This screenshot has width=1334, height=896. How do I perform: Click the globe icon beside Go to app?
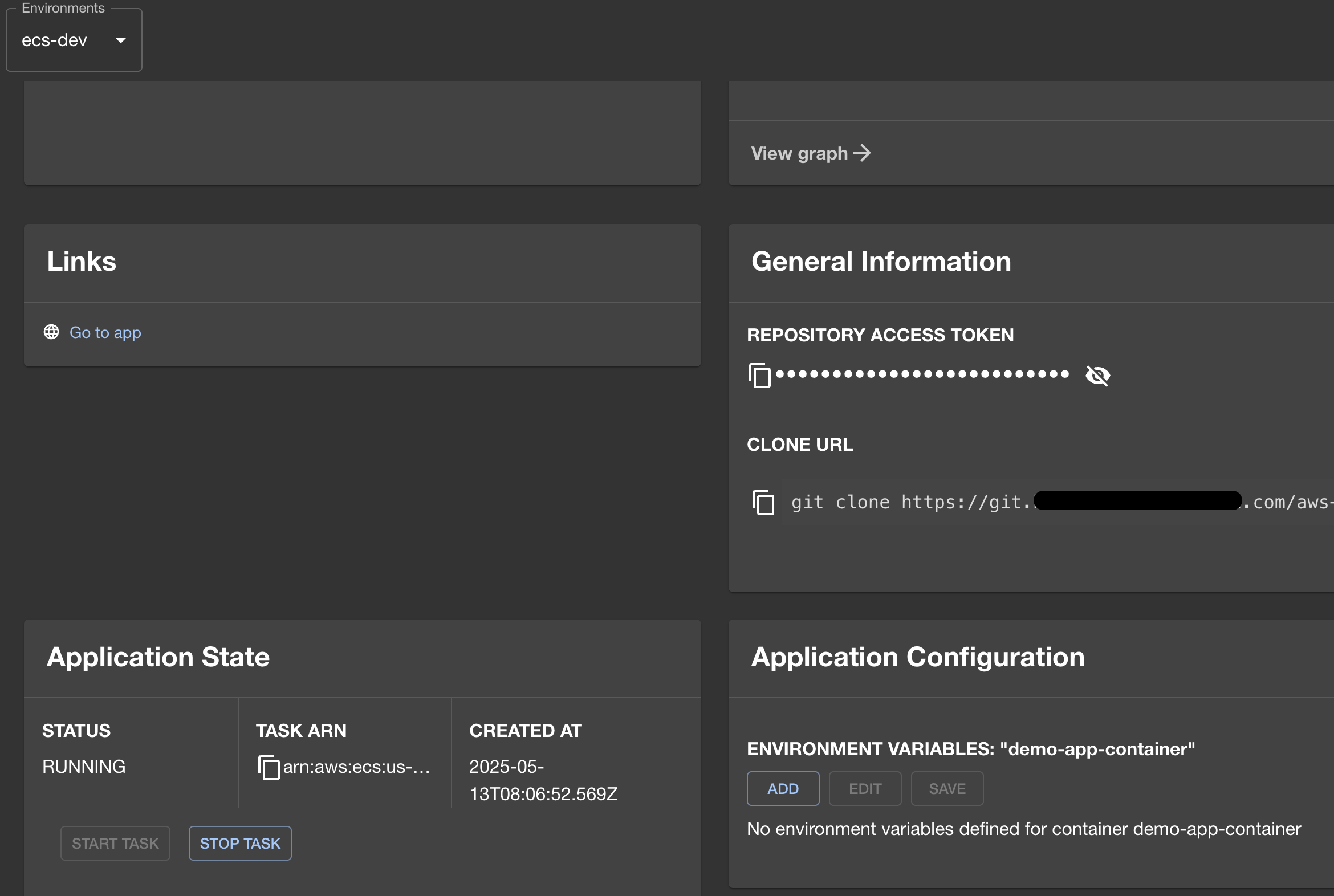tap(51, 331)
